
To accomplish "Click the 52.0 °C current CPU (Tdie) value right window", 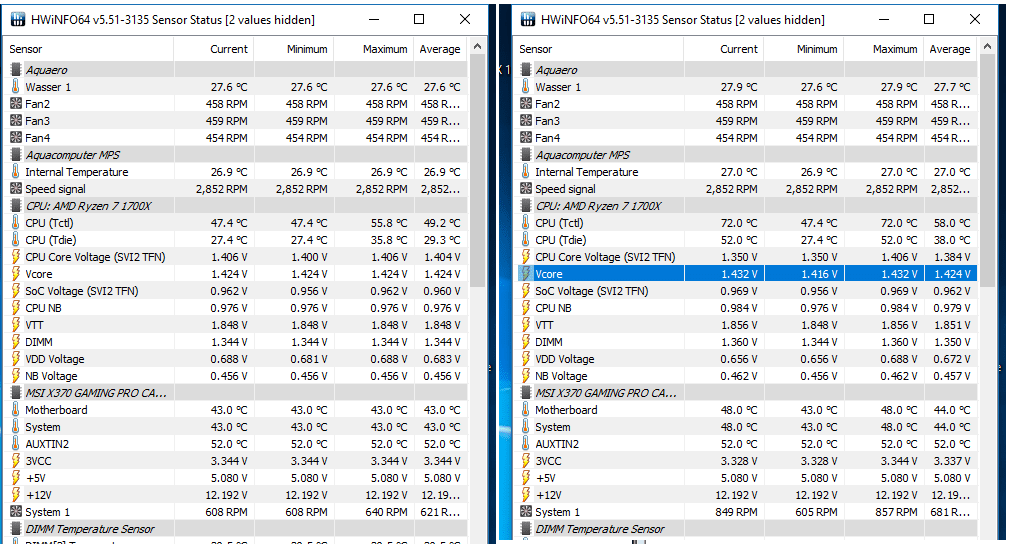I will pyautogui.click(x=739, y=239).
